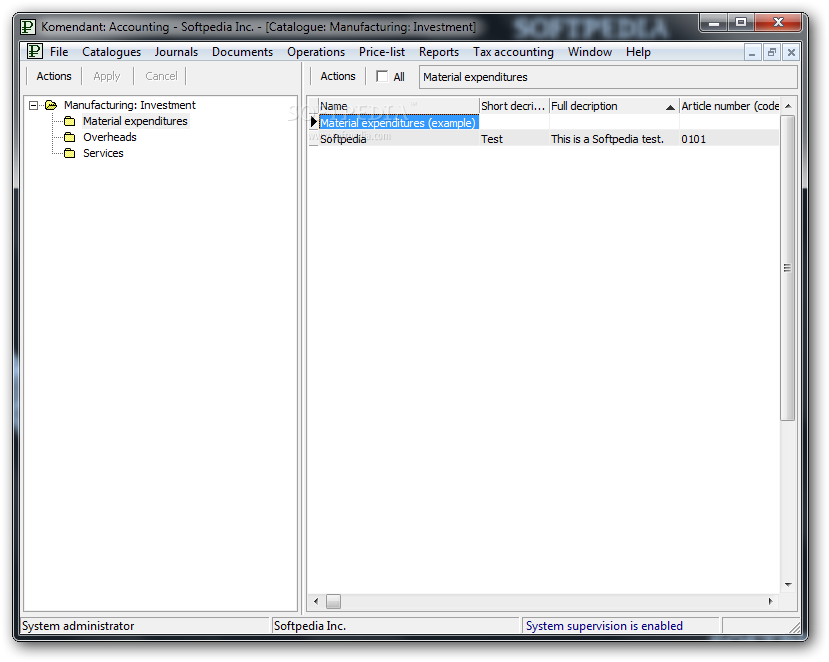Open the Catalogues menu
829x662 pixels.
[111, 52]
